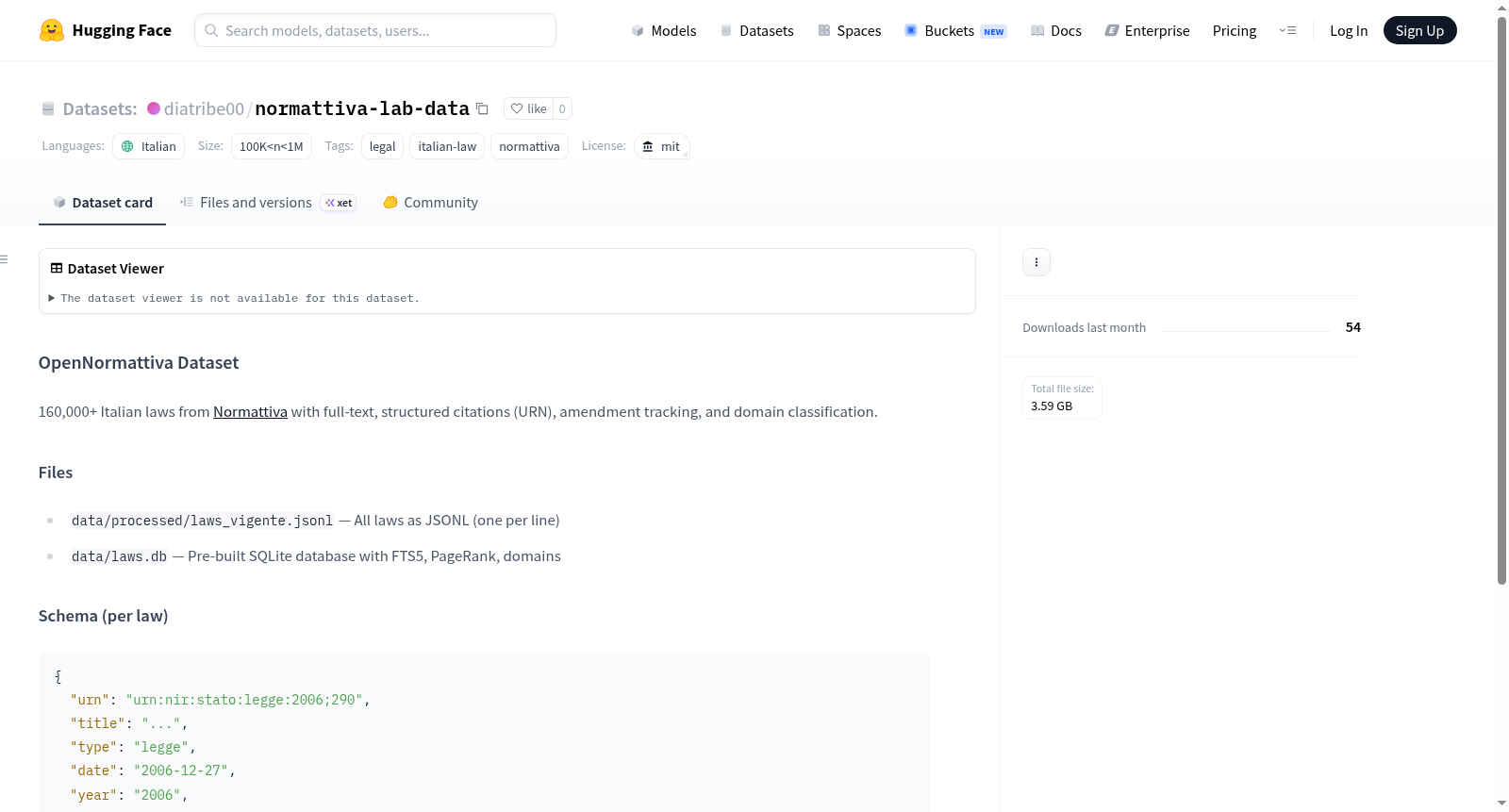Image resolution: width=1509 pixels, height=812 pixels.
Task: Open the diatribe00 user profile
Action: tap(204, 108)
